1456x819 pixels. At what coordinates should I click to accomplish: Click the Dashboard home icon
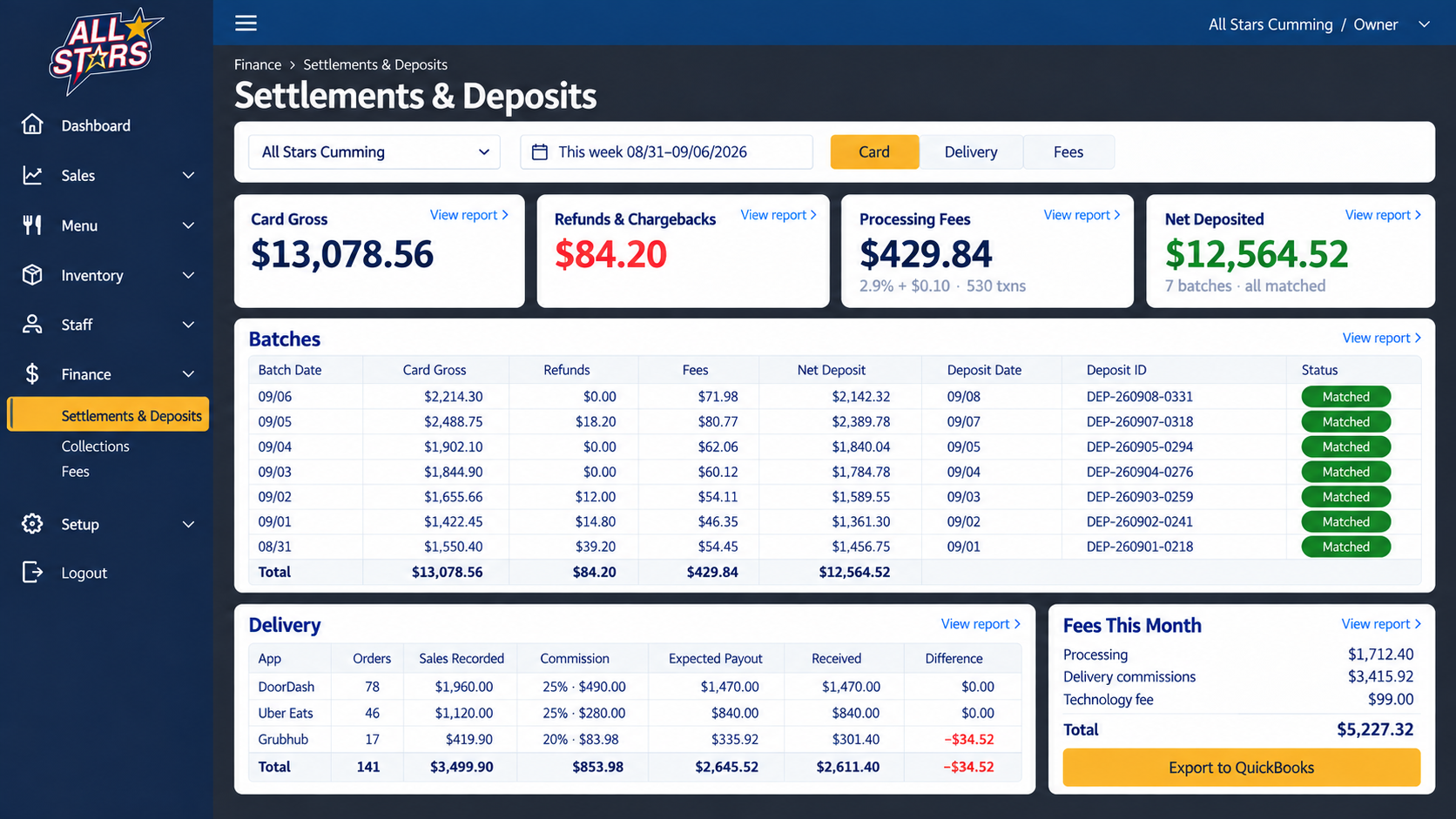(32, 124)
